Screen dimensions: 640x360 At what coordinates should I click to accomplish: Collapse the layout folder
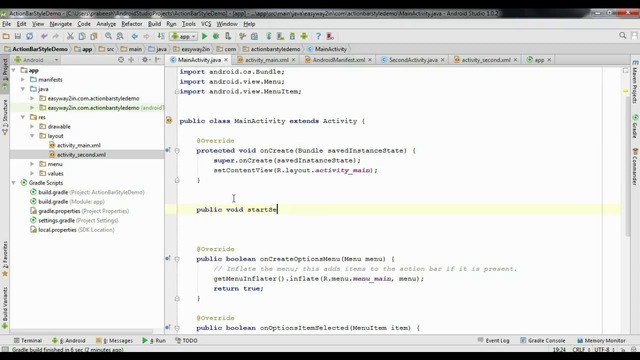(32, 136)
